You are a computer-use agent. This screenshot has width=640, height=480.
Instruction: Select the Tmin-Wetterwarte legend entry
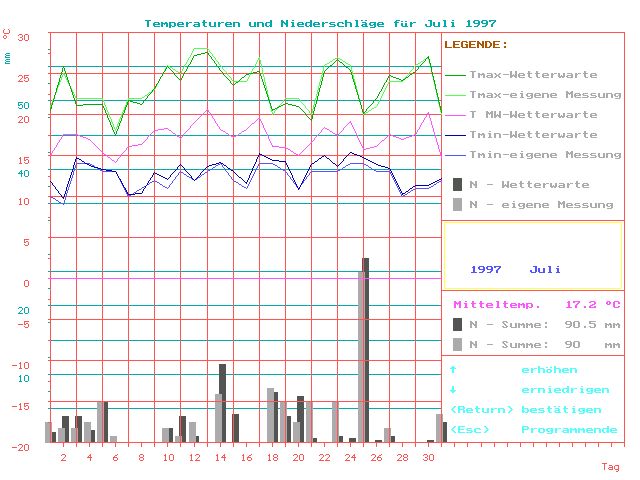[533, 135]
